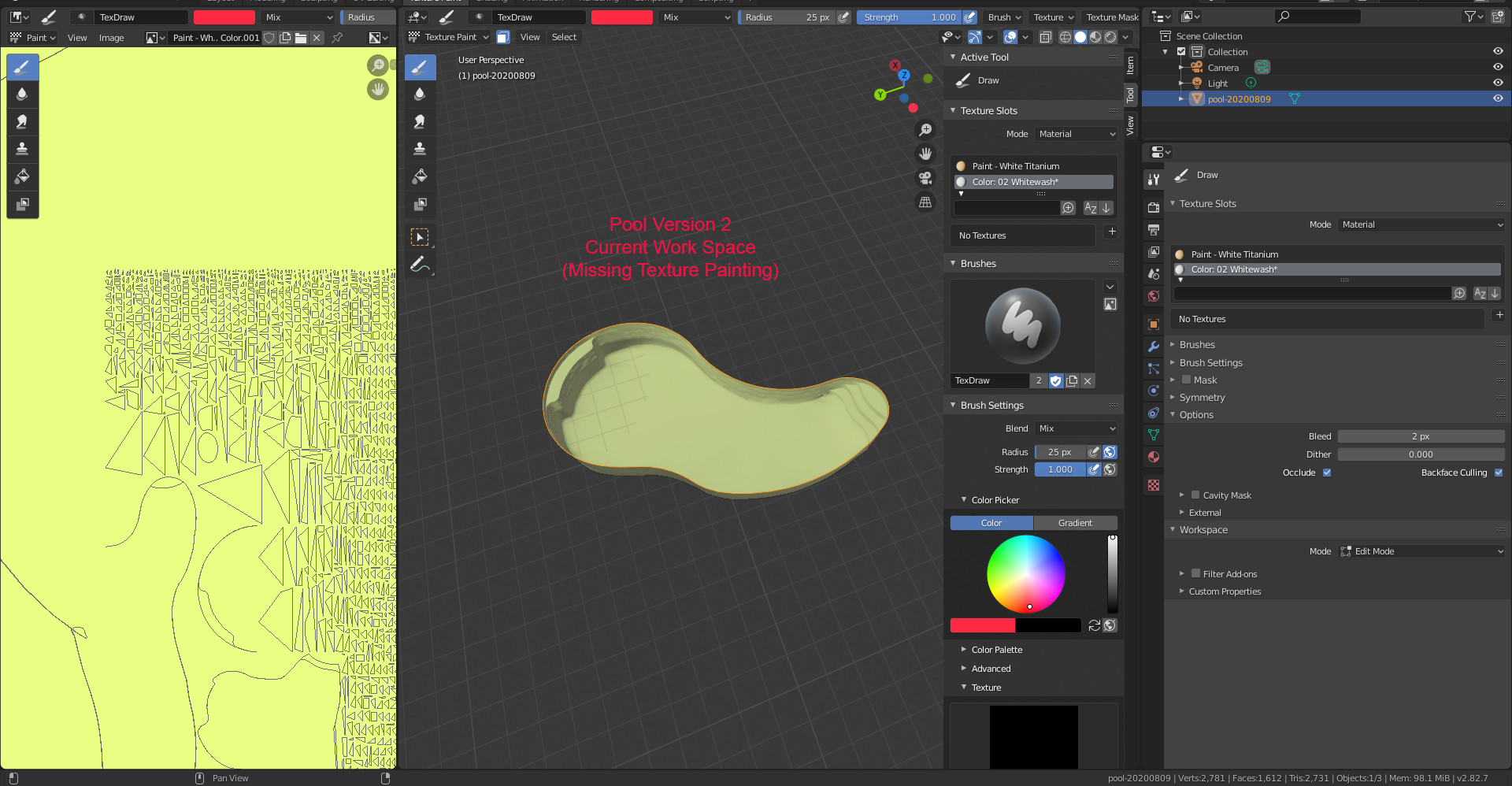This screenshot has width=1512, height=786.
Task: Open the Modifier properties tab (wrench icon)
Action: coord(1153,347)
